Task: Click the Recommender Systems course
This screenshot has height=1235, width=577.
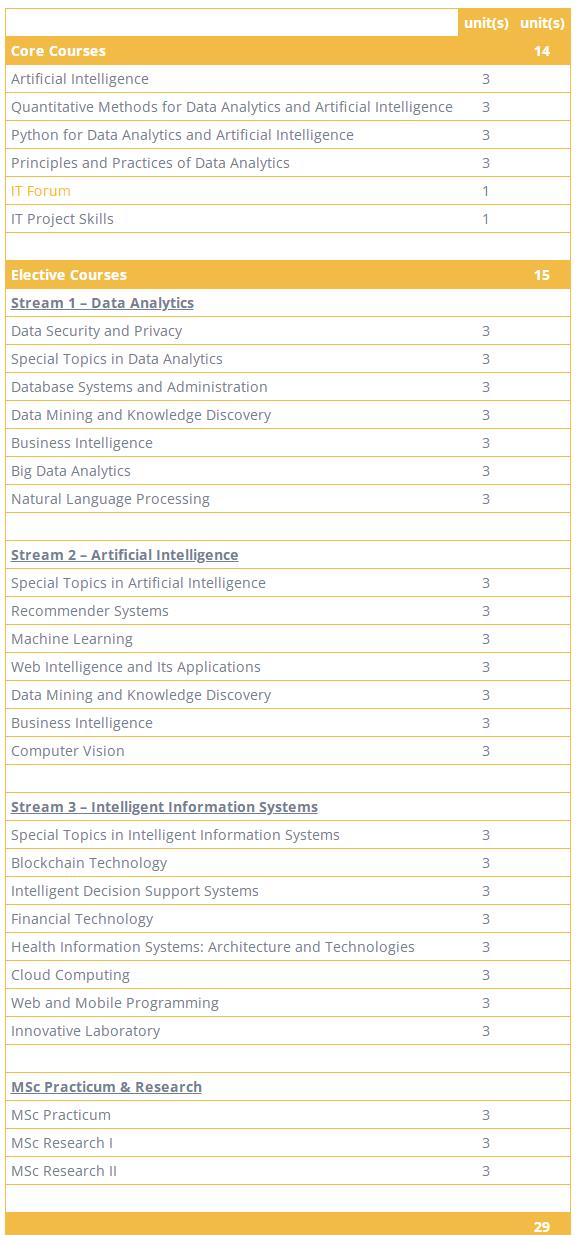Action: click(90, 611)
